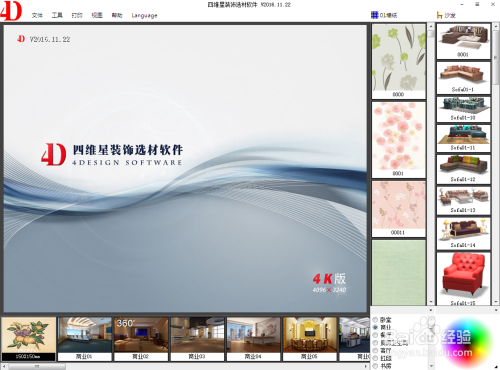Choose the brown L-shaped sofa Sofa01-12
Screen dimensions: 500x370
(463, 169)
